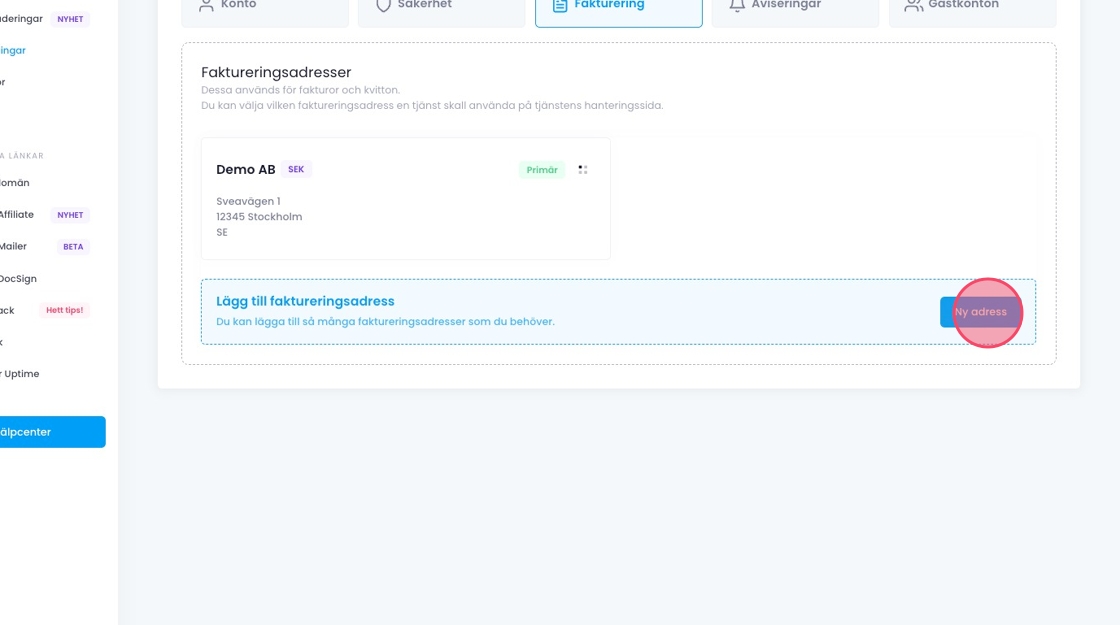Image resolution: width=1120 pixels, height=625 pixels.
Task: Select the Demo AB billing address card
Action: coord(405,215)
